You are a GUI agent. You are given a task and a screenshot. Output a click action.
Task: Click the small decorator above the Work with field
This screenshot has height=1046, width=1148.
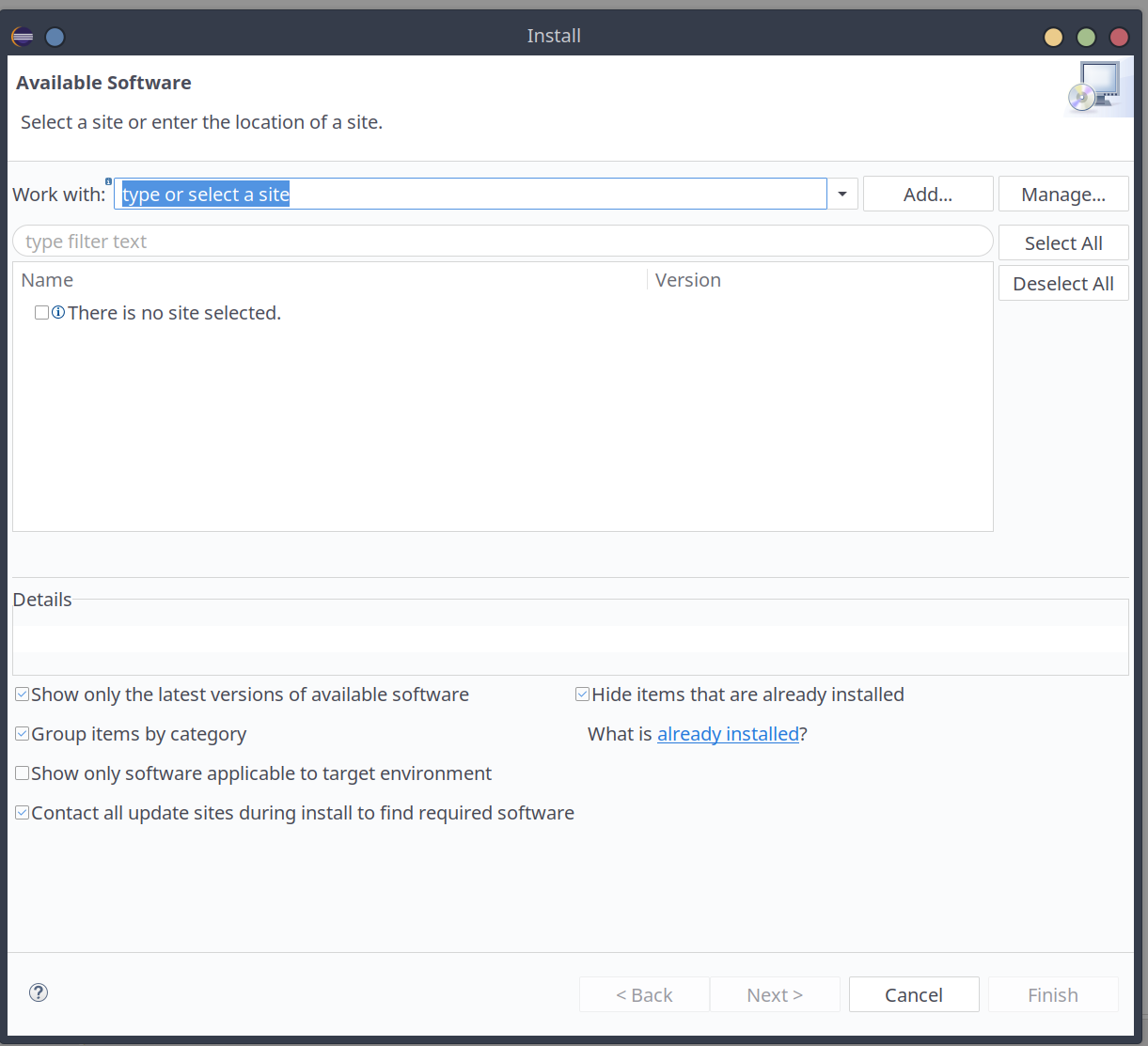(x=108, y=180)
